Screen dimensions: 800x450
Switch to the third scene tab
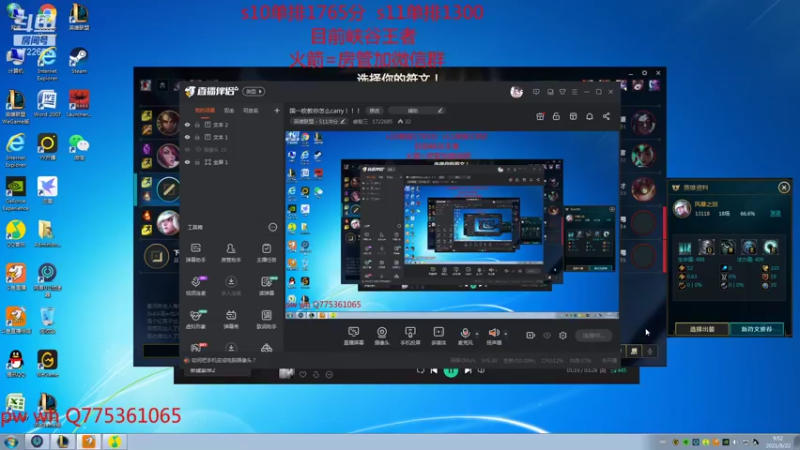(x=251, y=110)
